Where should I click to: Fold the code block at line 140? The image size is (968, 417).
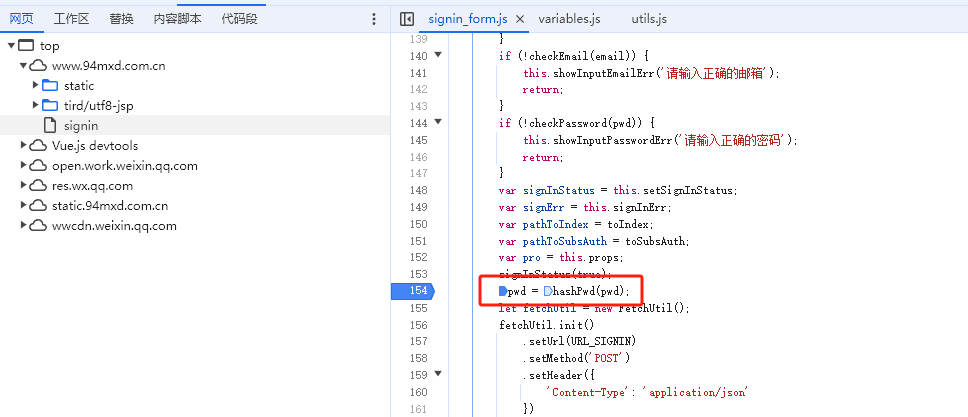[x=438, y=55]
